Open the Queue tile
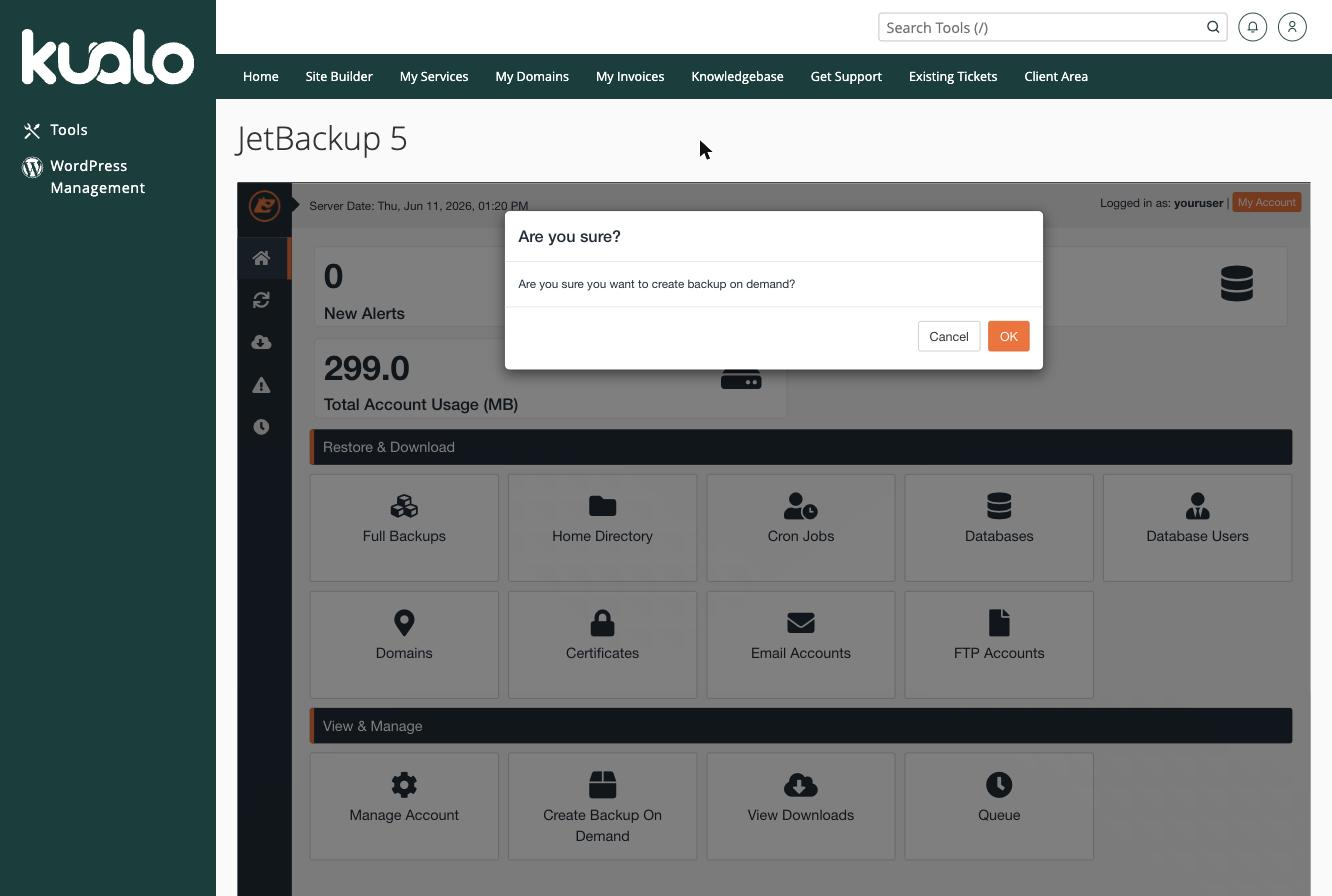Image resolution: width=1332 pixels, height=896 pixels. pos(999,806)
